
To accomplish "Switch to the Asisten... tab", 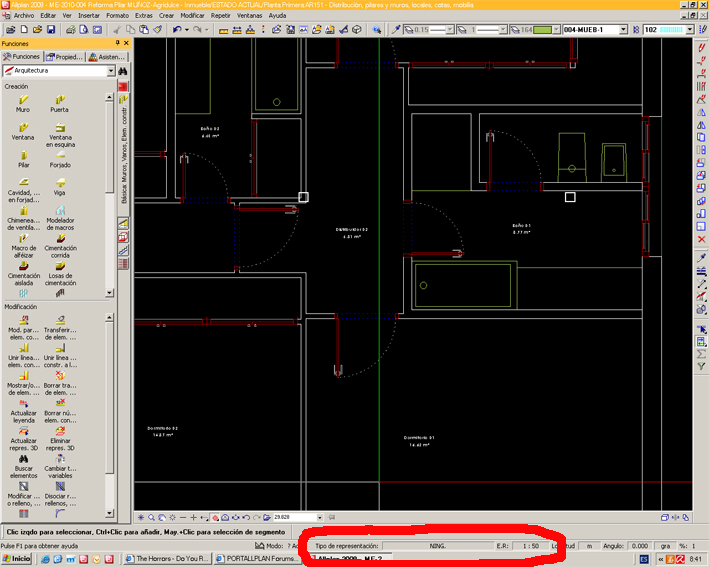I will pyautogui.click(x=107, y=57).
